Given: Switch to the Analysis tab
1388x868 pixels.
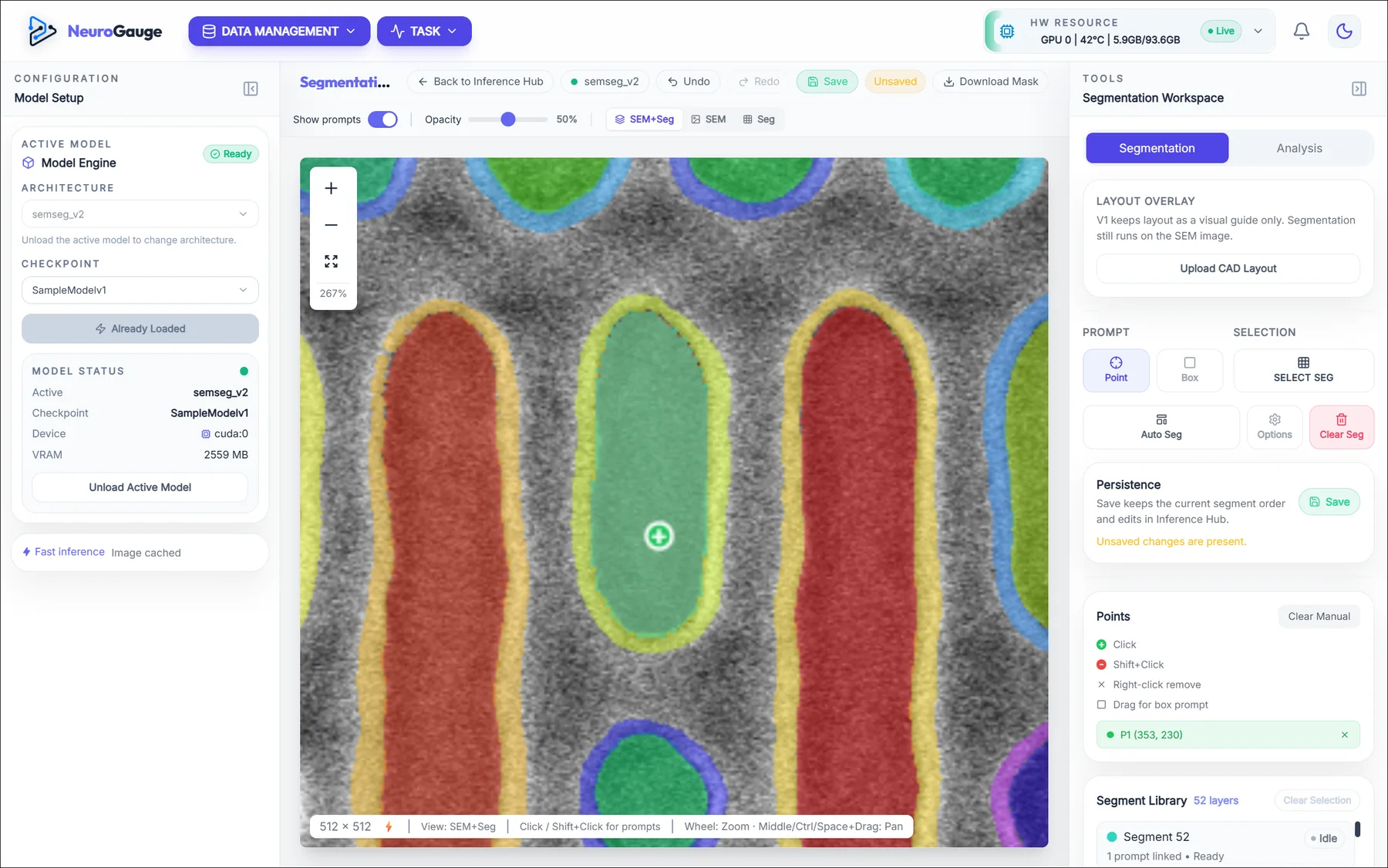Looking at the screenshot, I should click(x=1299, y=148).
